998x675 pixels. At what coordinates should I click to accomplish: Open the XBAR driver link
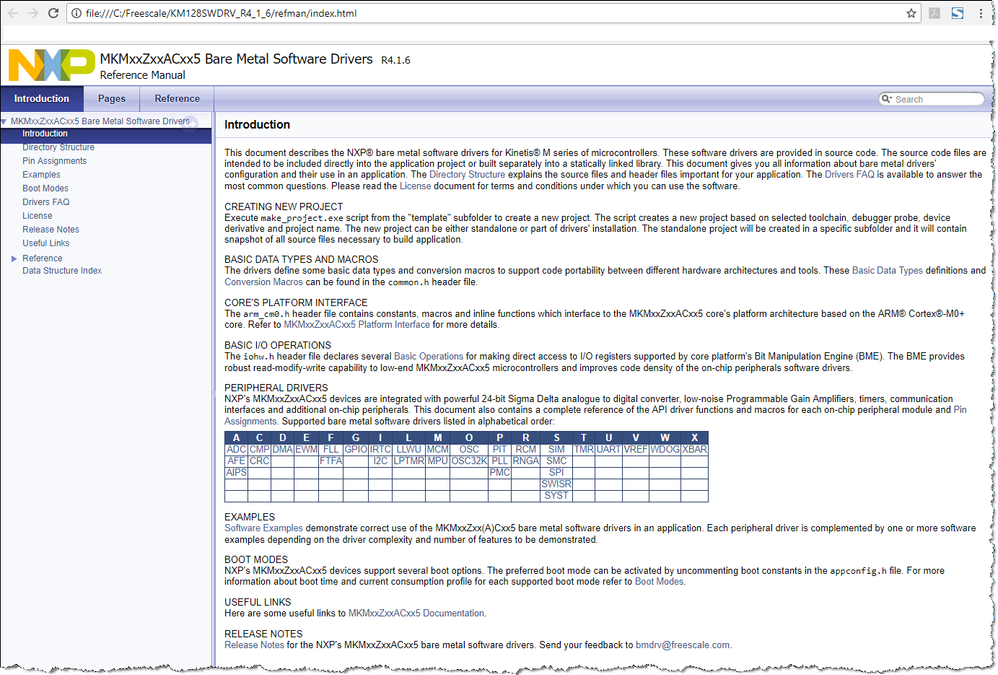(694, 450)
